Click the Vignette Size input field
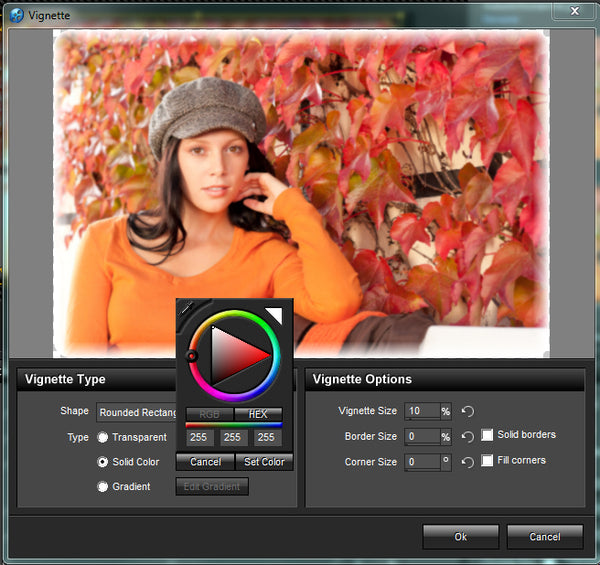The height and width of the screenshot is (565, 600). (x=422, y=411)
